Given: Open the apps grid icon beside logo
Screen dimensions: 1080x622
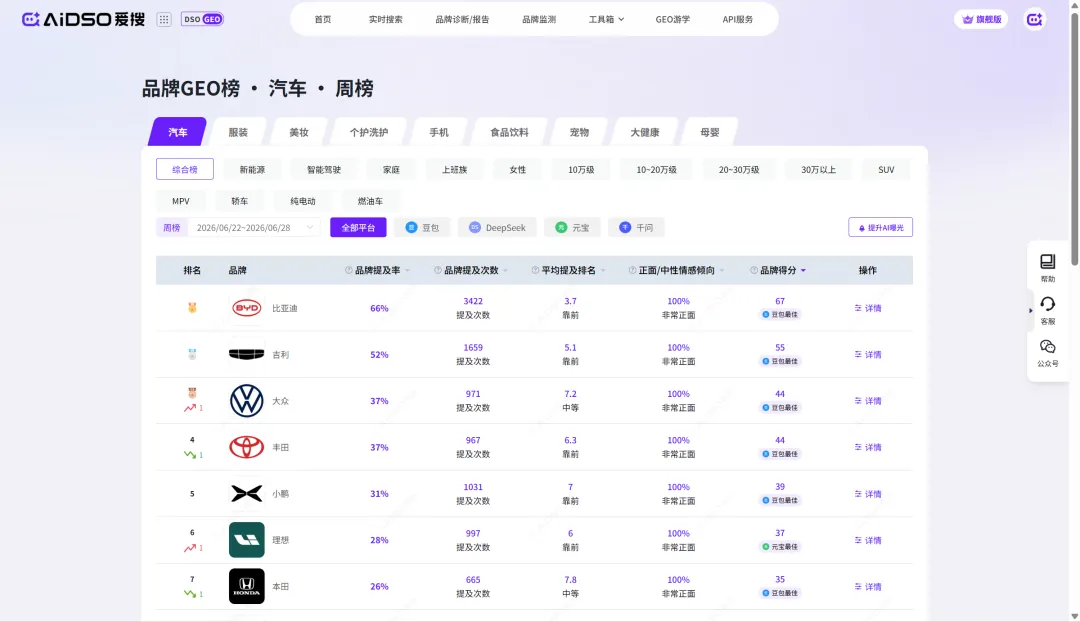Looking at the screenshot, I should 164,19.
